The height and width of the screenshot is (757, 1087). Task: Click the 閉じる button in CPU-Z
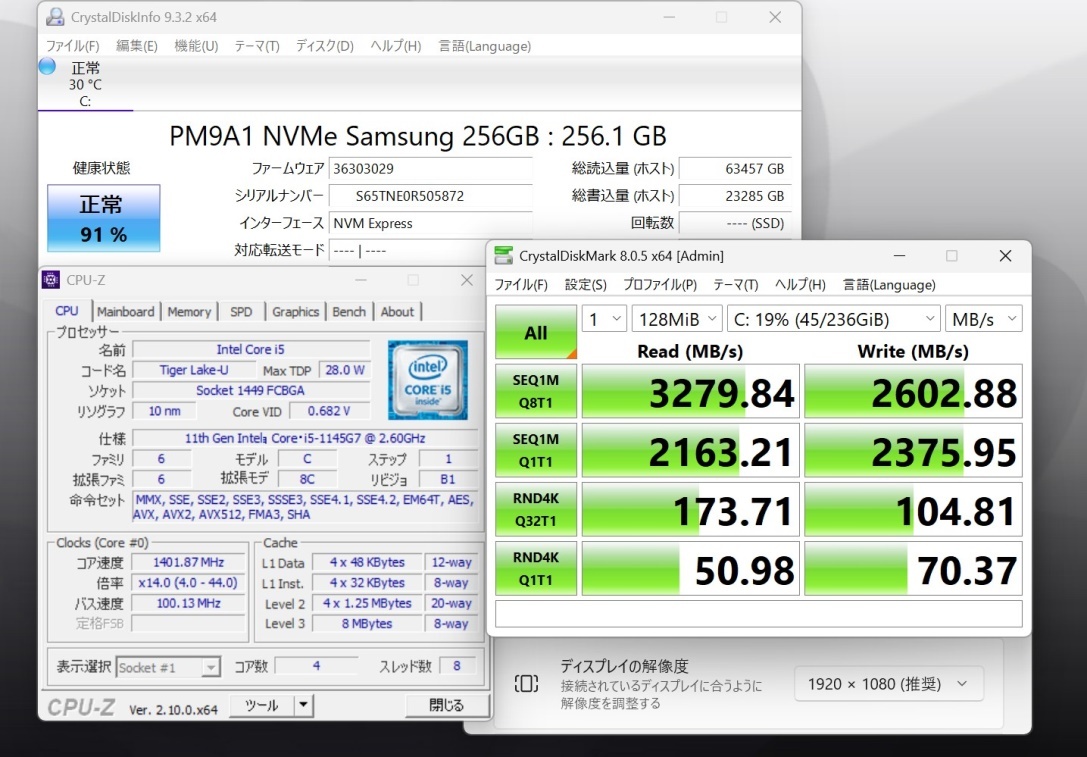pyautogui.click(x=447, y=706)
